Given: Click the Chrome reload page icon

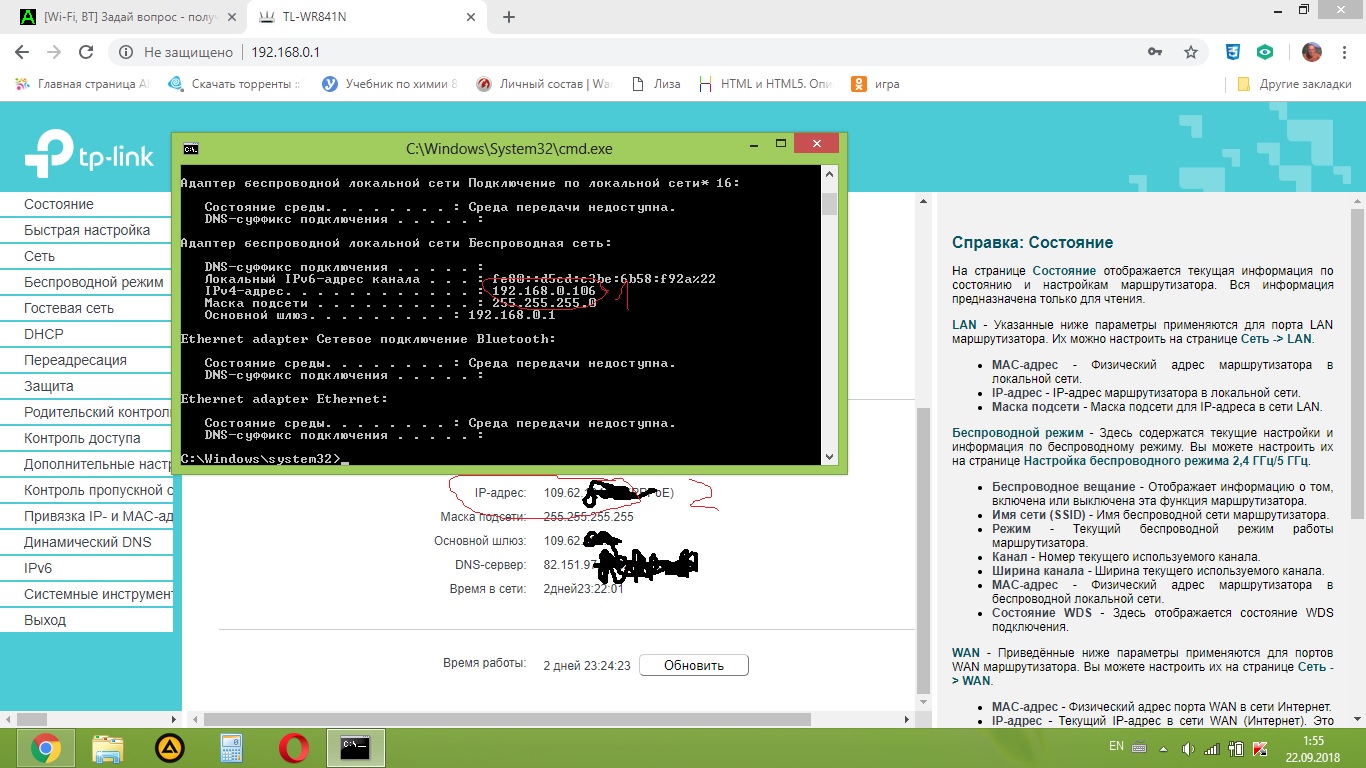Looking at the screenshot, I should tap(86, 52).
